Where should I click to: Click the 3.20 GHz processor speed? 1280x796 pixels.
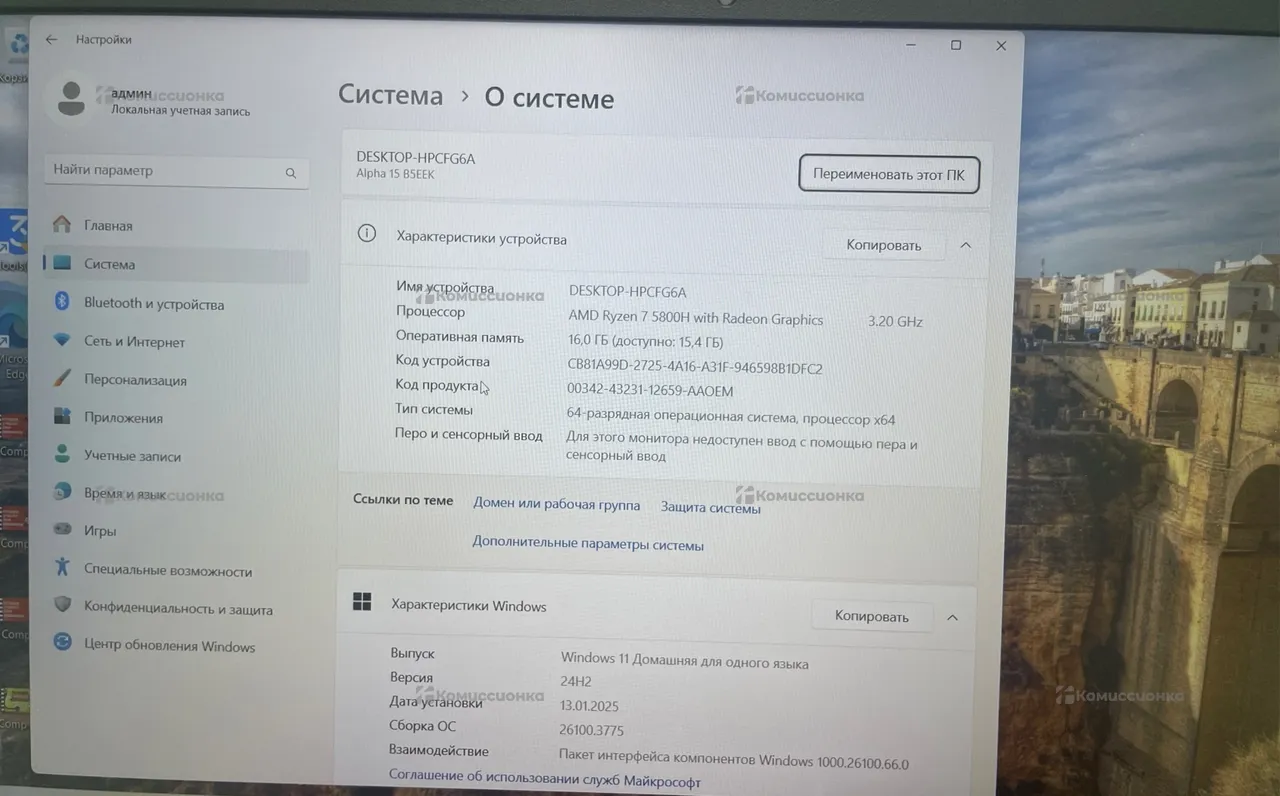[895, 322]
